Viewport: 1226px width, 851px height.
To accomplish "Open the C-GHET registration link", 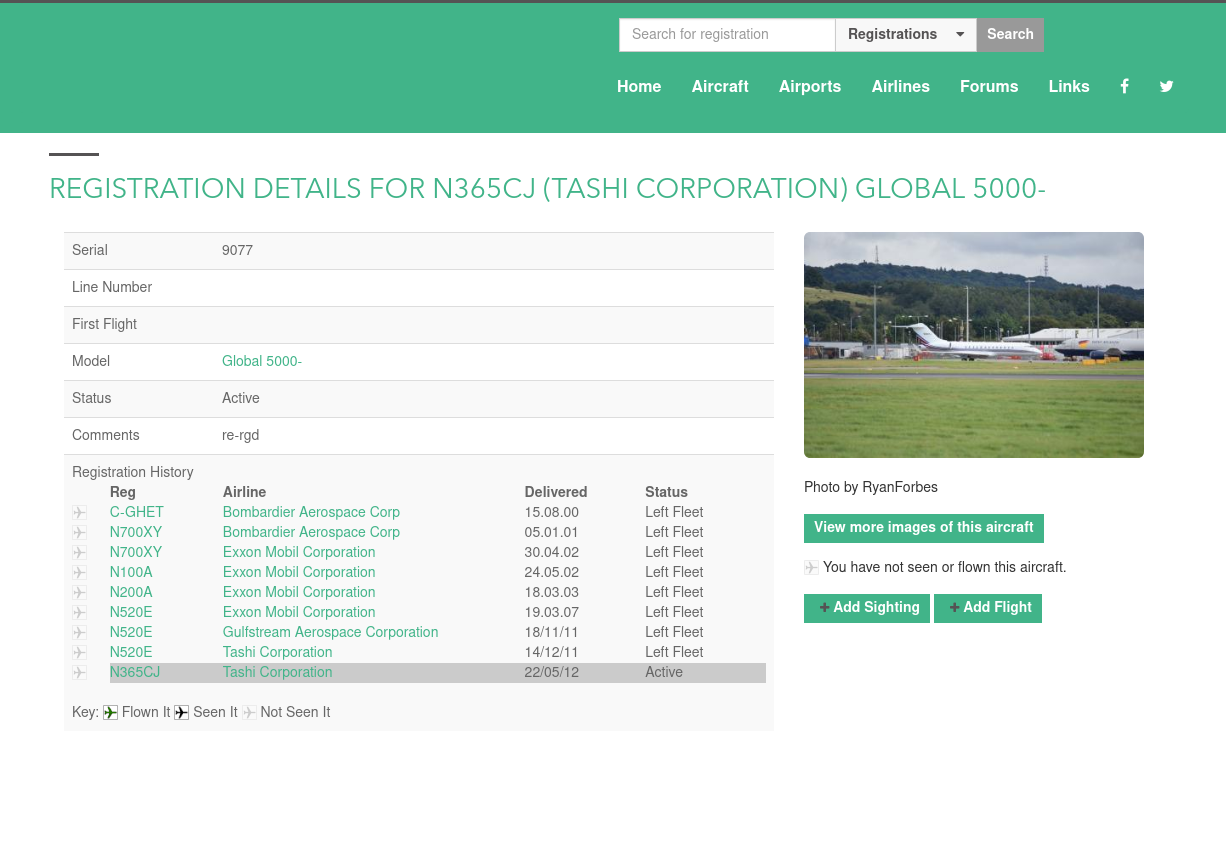I will tap(137, 512).
